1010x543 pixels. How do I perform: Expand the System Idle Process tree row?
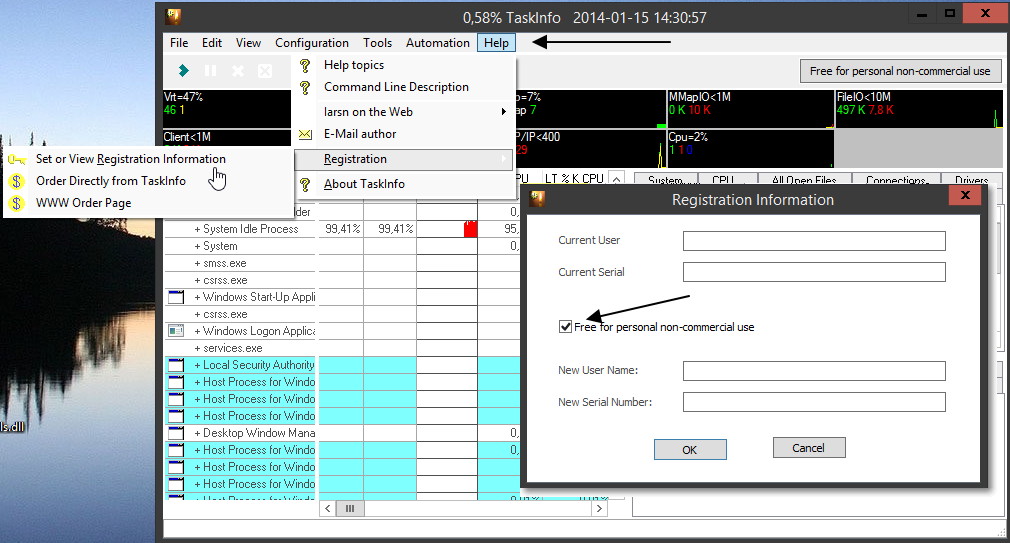tap(197, 229)
